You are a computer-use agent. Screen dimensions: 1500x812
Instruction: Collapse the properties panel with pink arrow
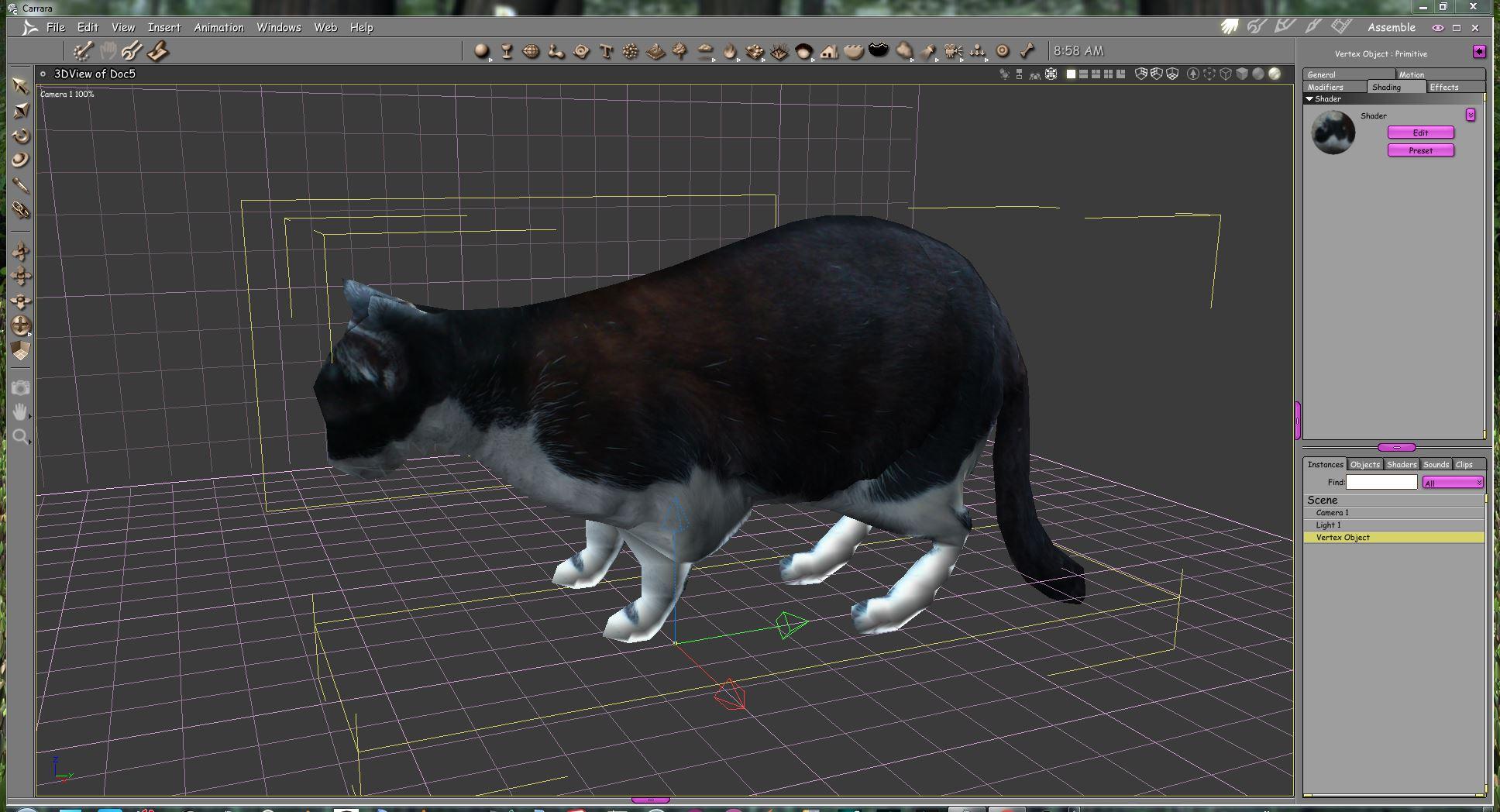1479,51
